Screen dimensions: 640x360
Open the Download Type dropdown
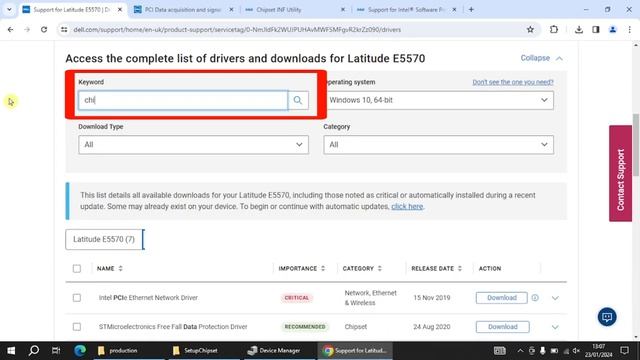[193, 144]
